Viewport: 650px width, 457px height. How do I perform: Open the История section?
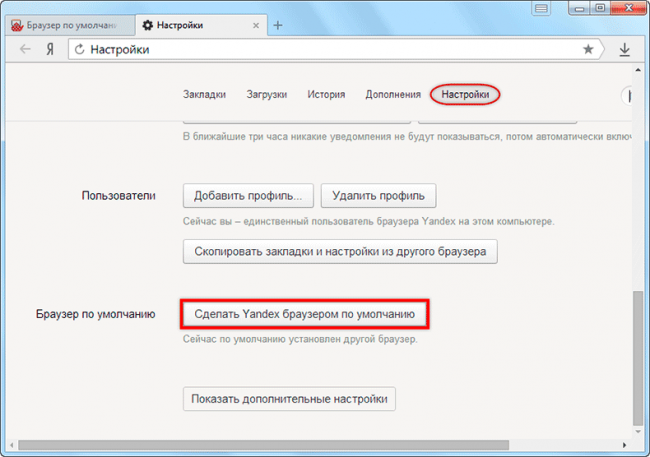pos(326,95)
